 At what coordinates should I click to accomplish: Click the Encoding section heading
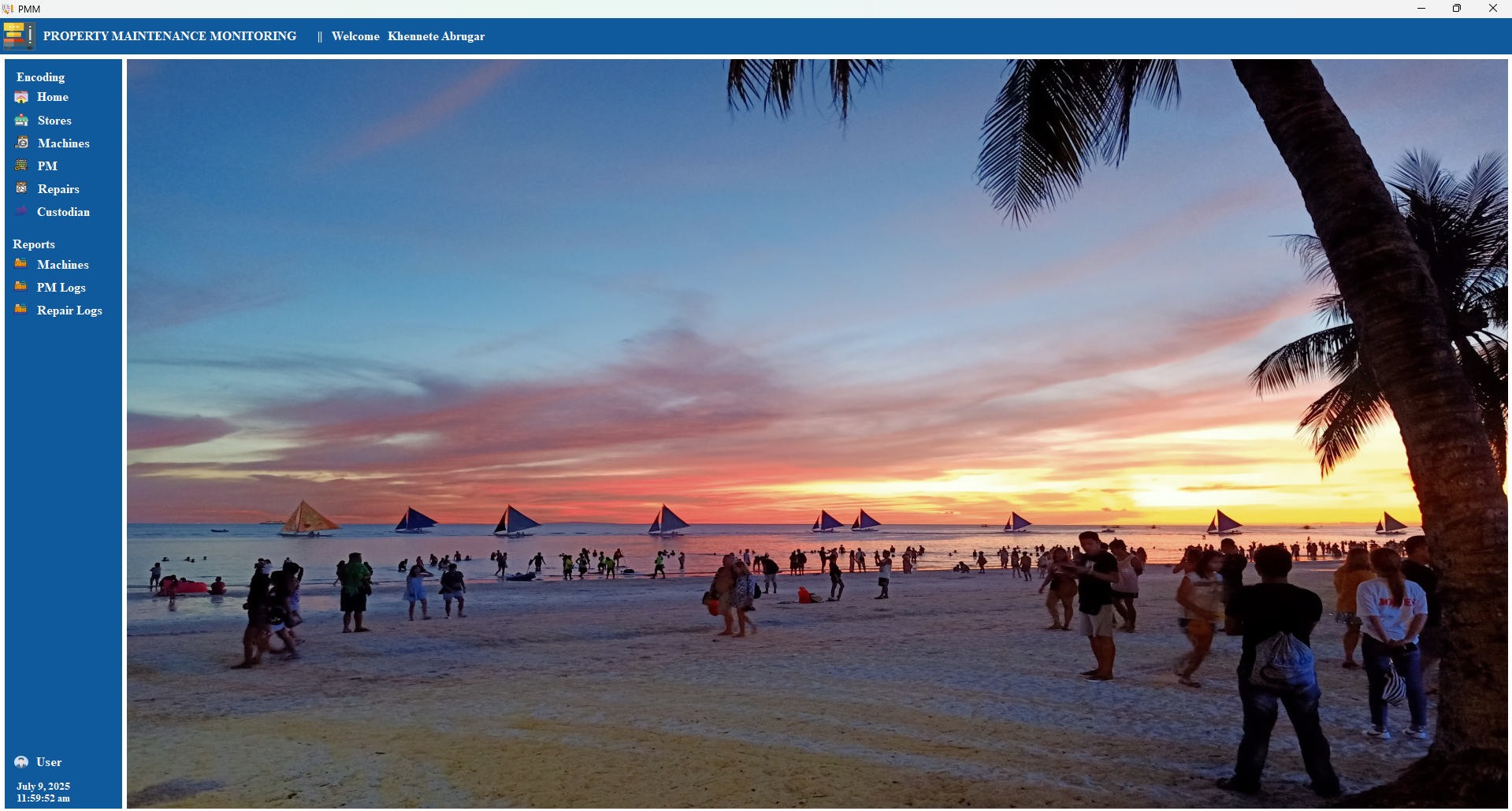[x=41, y=77]
